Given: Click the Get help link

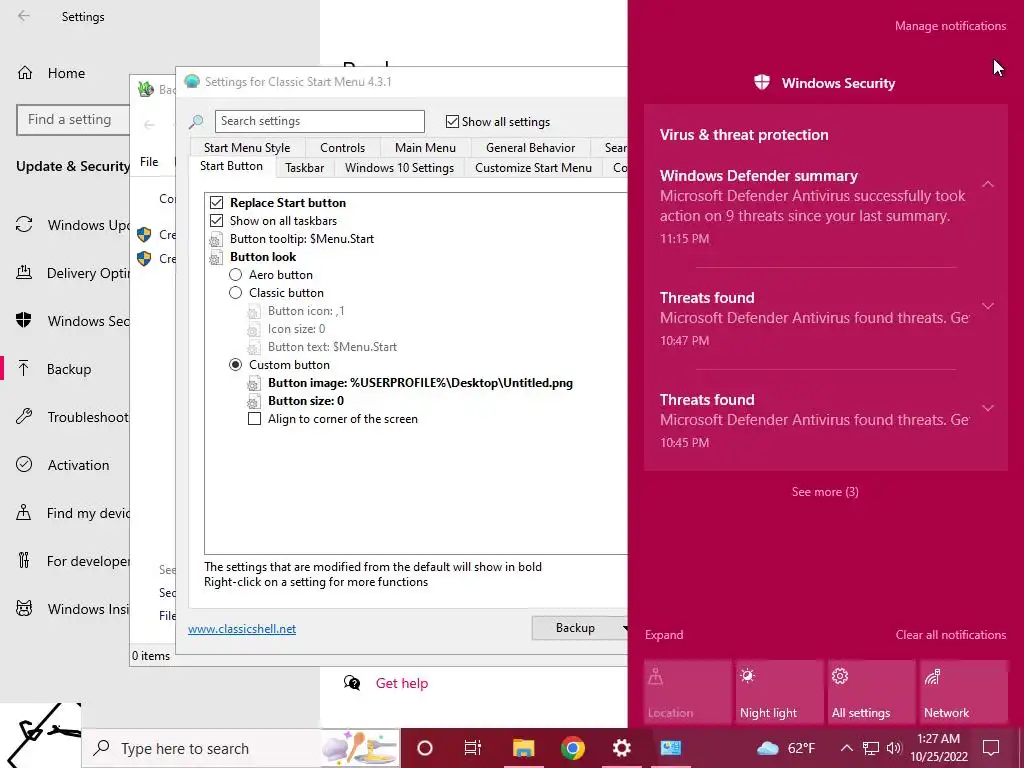Looking at the screenshot, I should point(402,683).
